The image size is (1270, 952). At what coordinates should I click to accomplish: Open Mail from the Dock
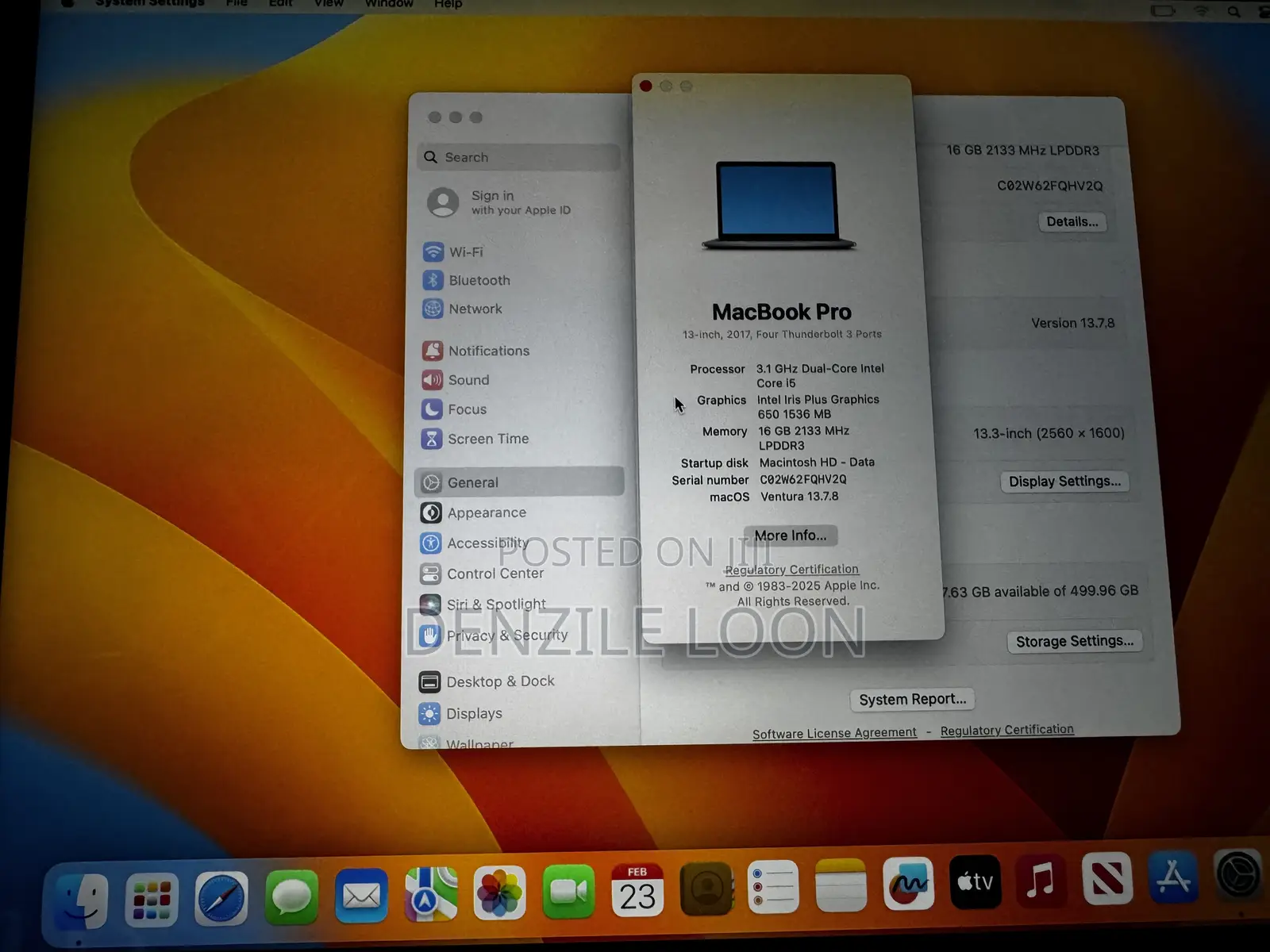(x=361, y=896)
